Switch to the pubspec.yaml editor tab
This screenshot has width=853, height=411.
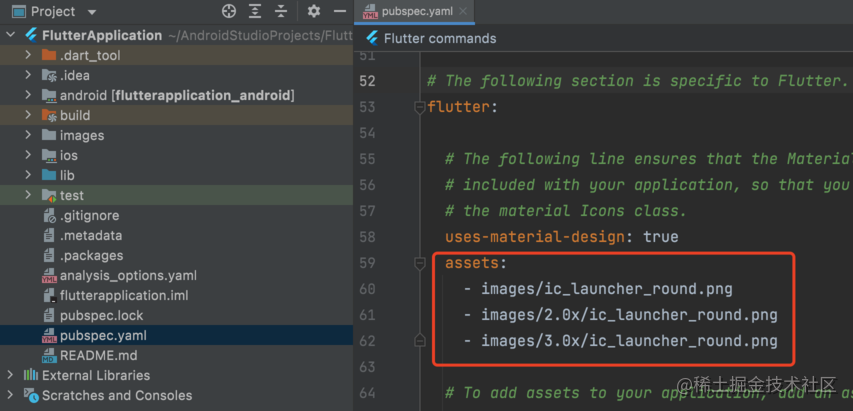[x=417, y=11]
